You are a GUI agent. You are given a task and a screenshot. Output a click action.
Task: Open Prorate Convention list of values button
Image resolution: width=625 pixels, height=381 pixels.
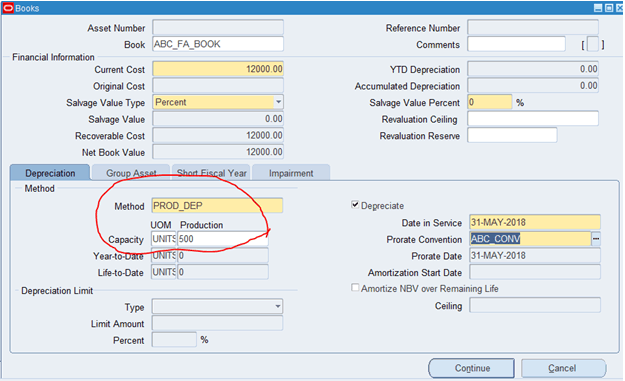(596, 239)
